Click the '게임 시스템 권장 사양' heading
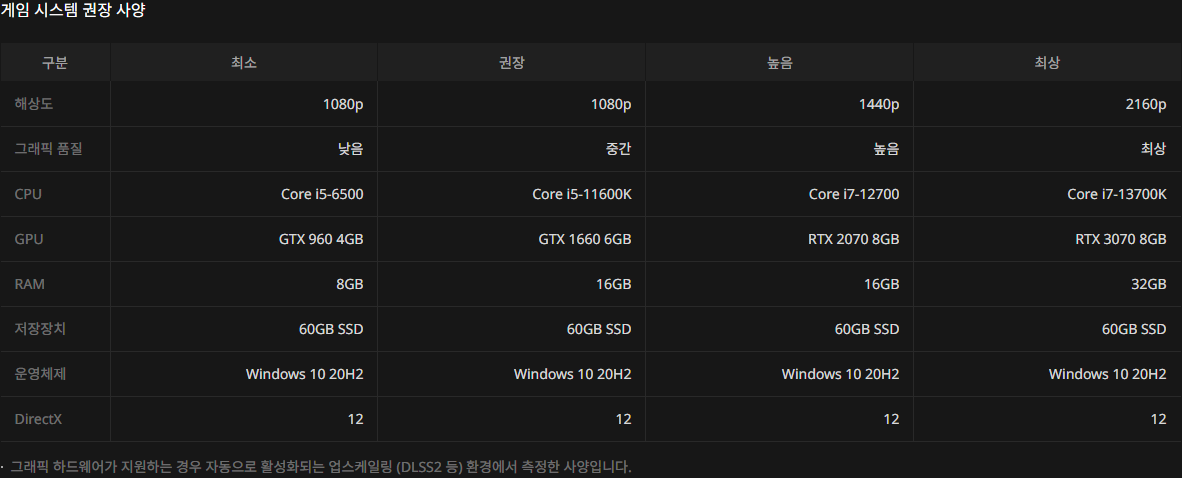The height and width of the screenshot is (480, 1182). coord(73,11)
